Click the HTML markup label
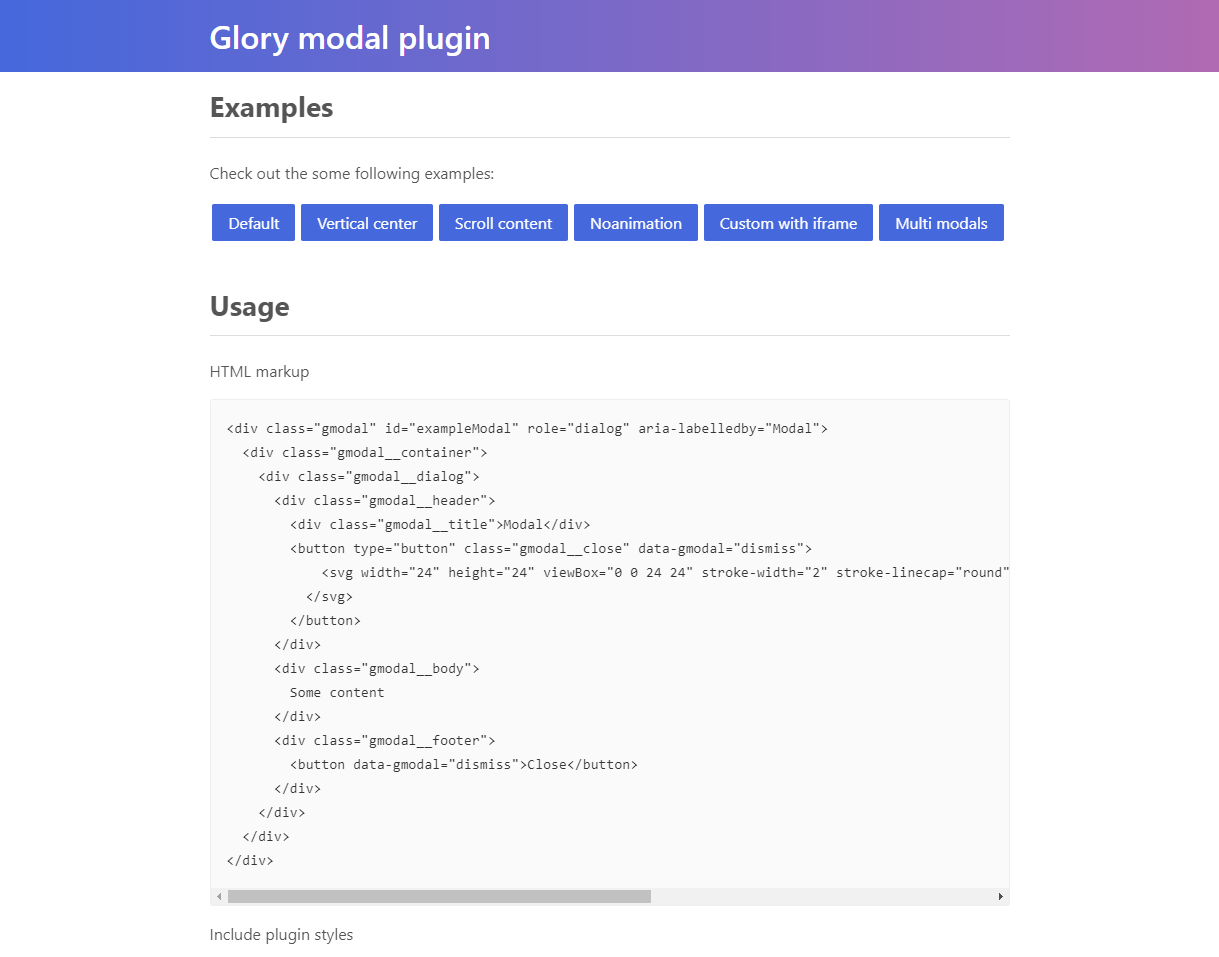Viewport: 1219px width, 957px height. pyautogui.click(x=259, y=372)
